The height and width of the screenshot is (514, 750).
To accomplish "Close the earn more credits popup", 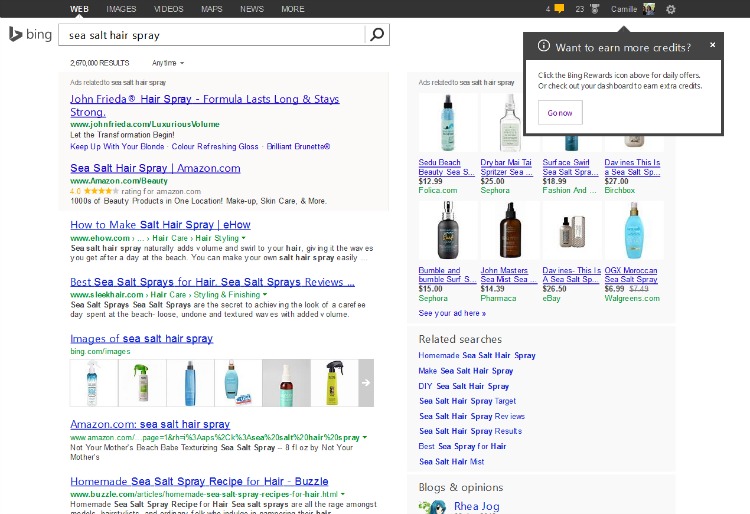I will [x=712, y=45].
